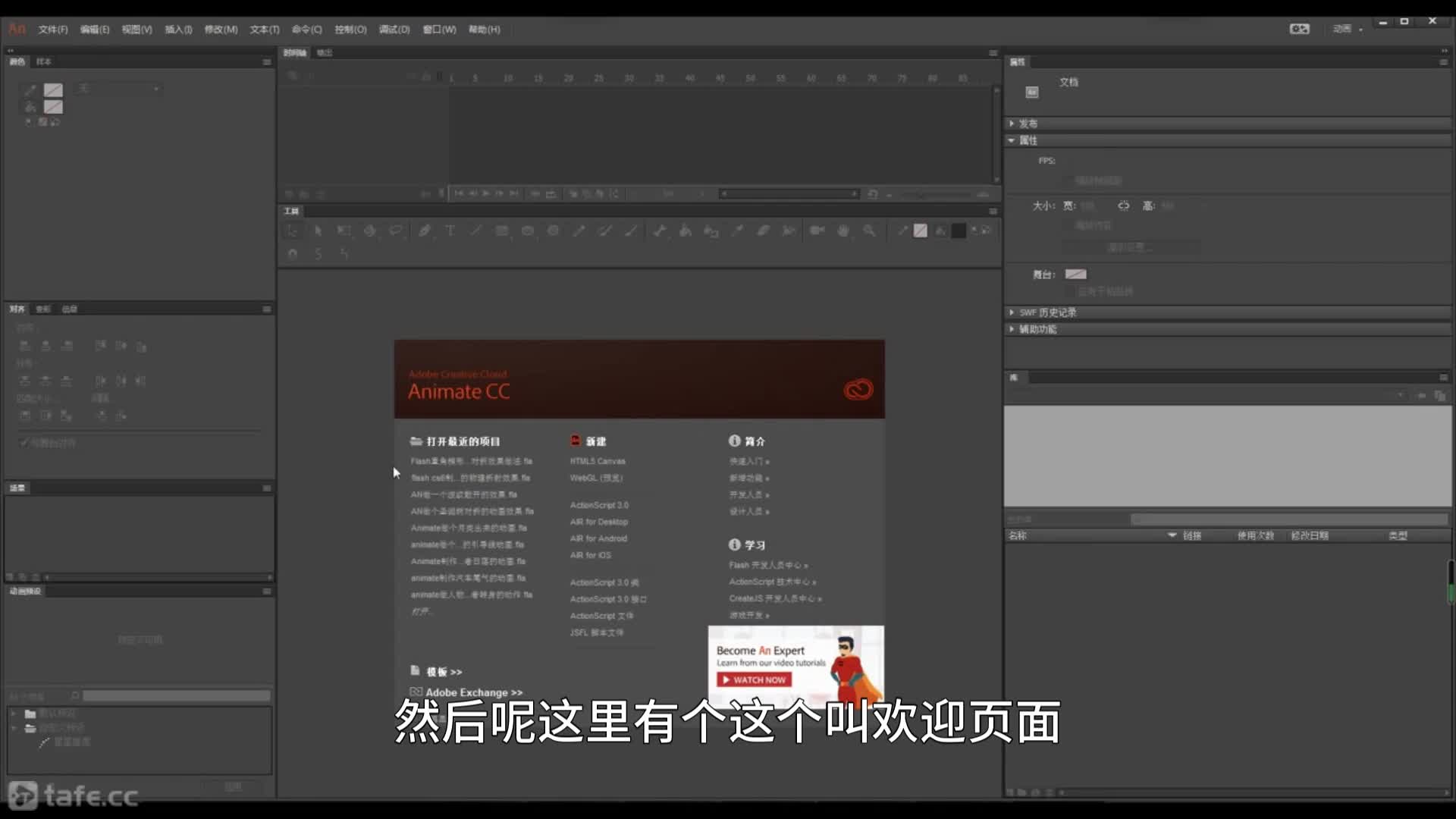Select the Ink Bottle tool
Screen dimensions: 1456x819
pos(711,231)
